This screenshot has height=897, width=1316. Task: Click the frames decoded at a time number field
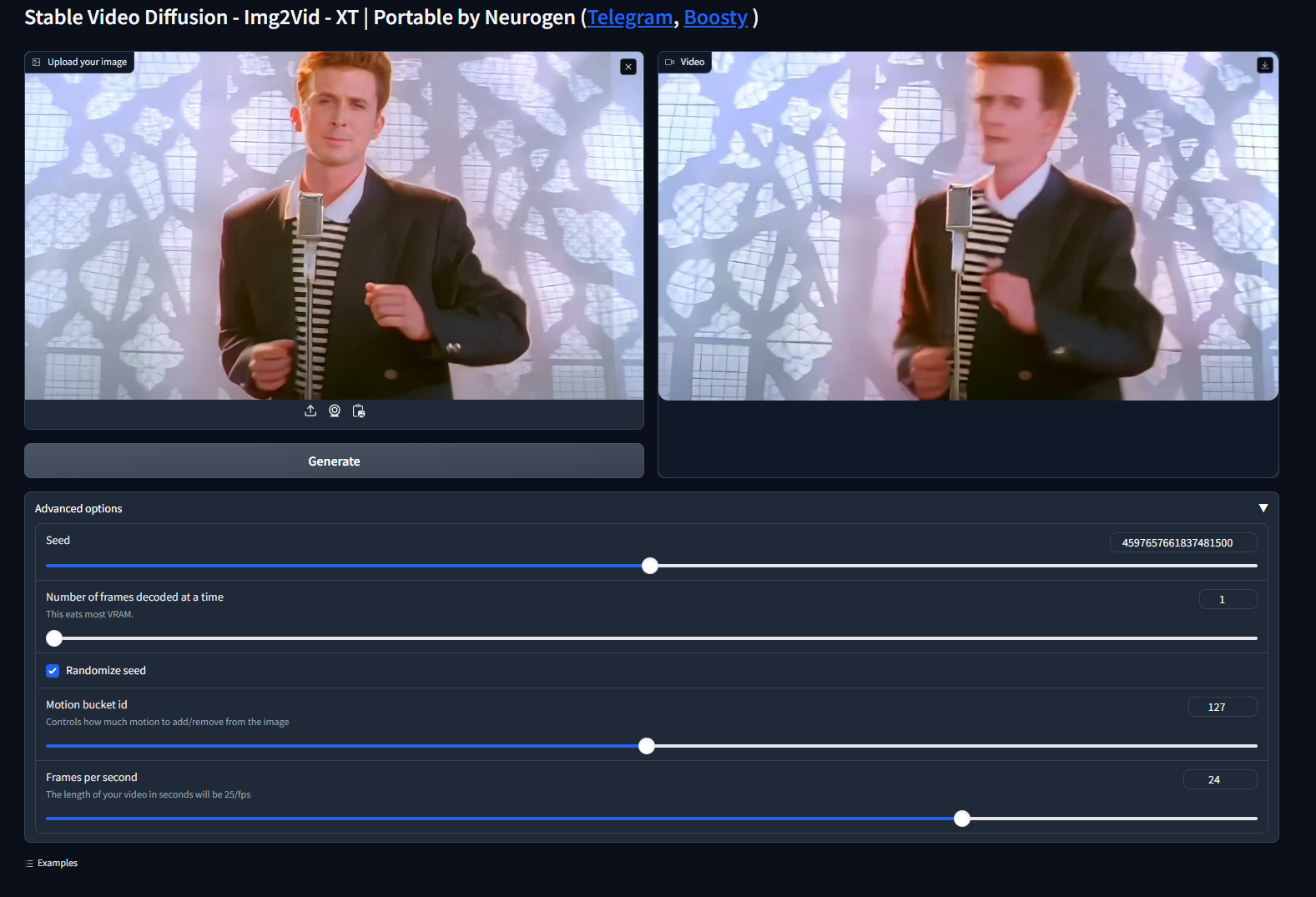(x=1228, y=599)
